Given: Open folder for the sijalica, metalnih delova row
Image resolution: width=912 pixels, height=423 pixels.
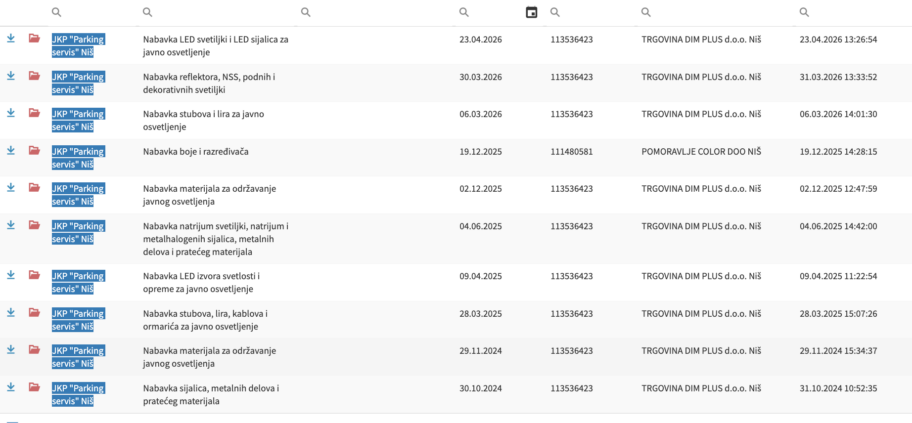Looking at the screenshot, I should pos(34,387).
